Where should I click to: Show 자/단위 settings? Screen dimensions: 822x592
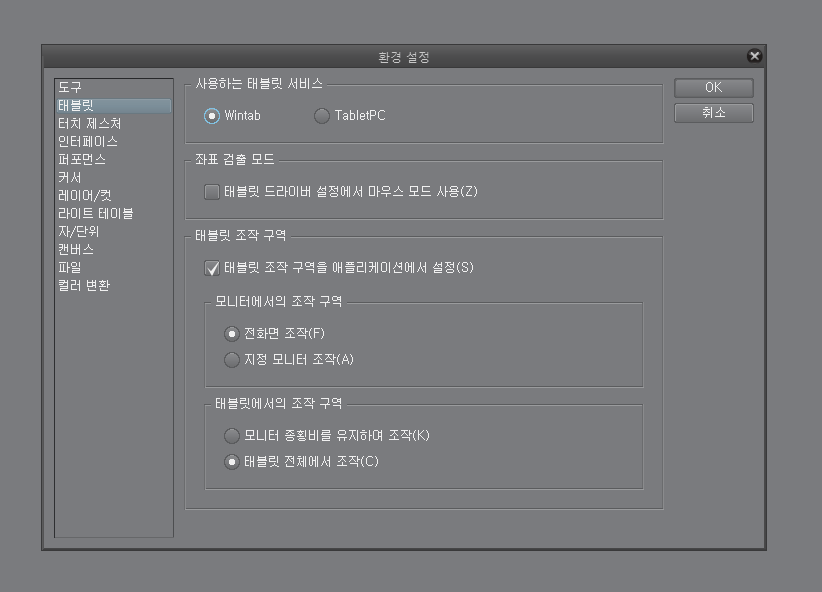pyautogui.click(x=114, y=231)
